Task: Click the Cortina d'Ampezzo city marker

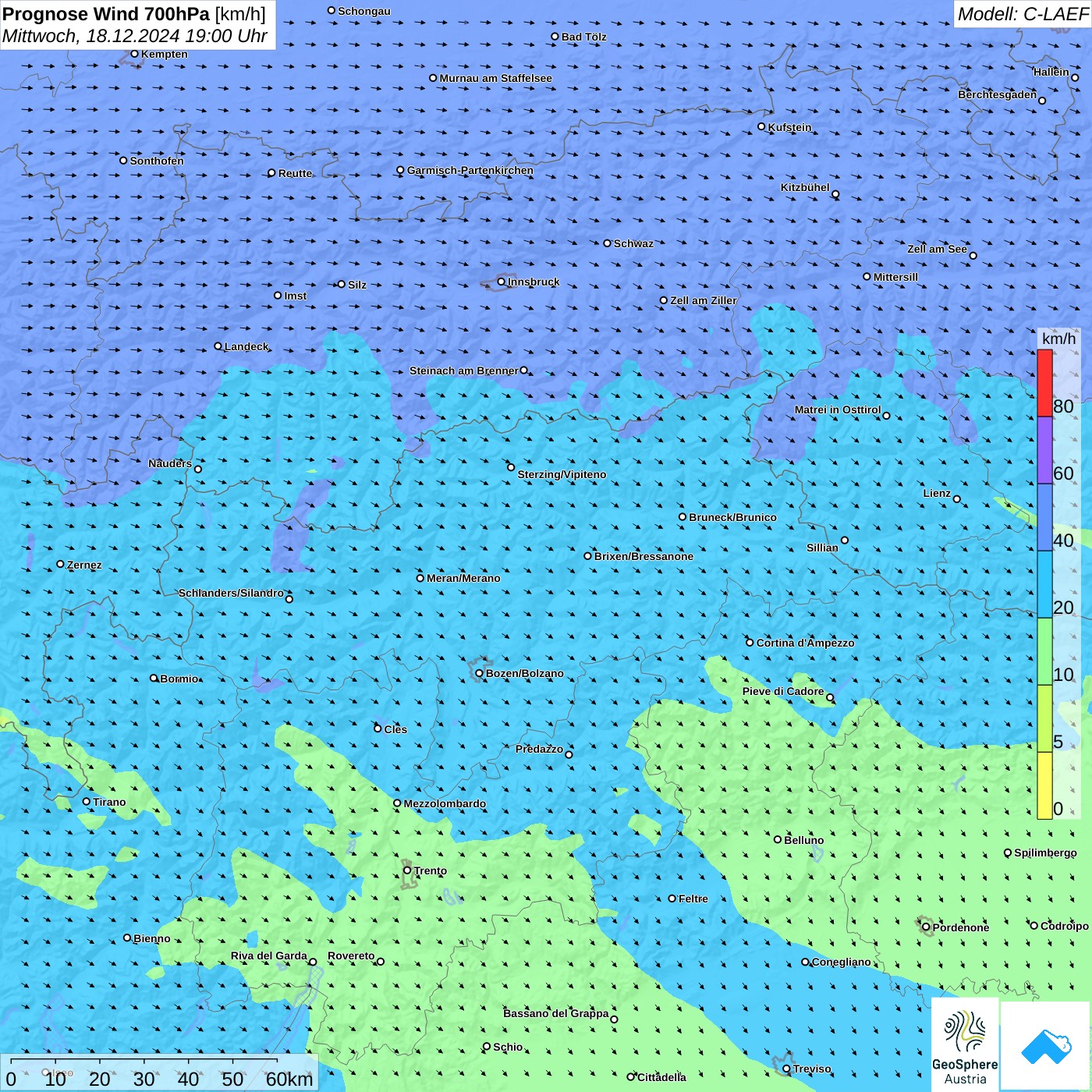Action: pos(750,642)
